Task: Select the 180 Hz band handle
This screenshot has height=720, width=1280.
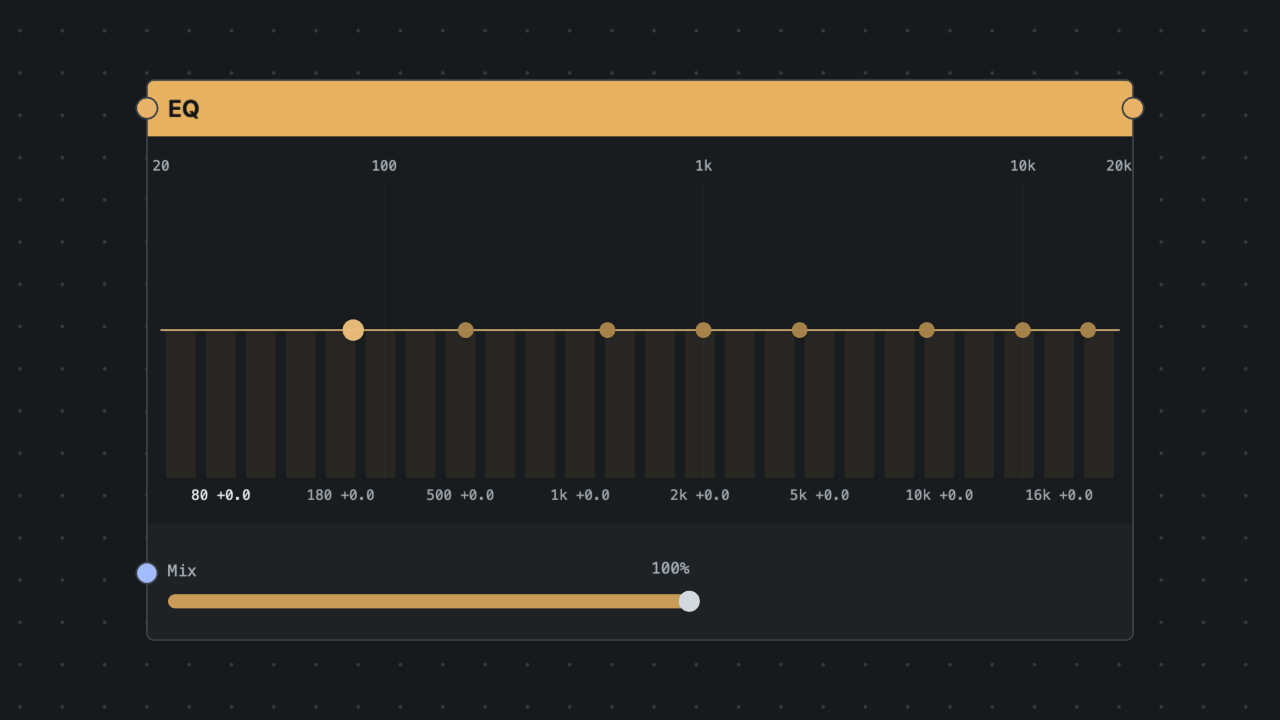Action: click(466, 330)
